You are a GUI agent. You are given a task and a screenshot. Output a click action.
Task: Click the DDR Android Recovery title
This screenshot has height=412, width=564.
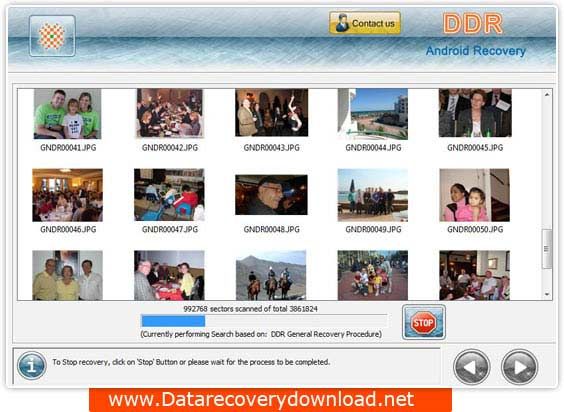tap(476, 35)
